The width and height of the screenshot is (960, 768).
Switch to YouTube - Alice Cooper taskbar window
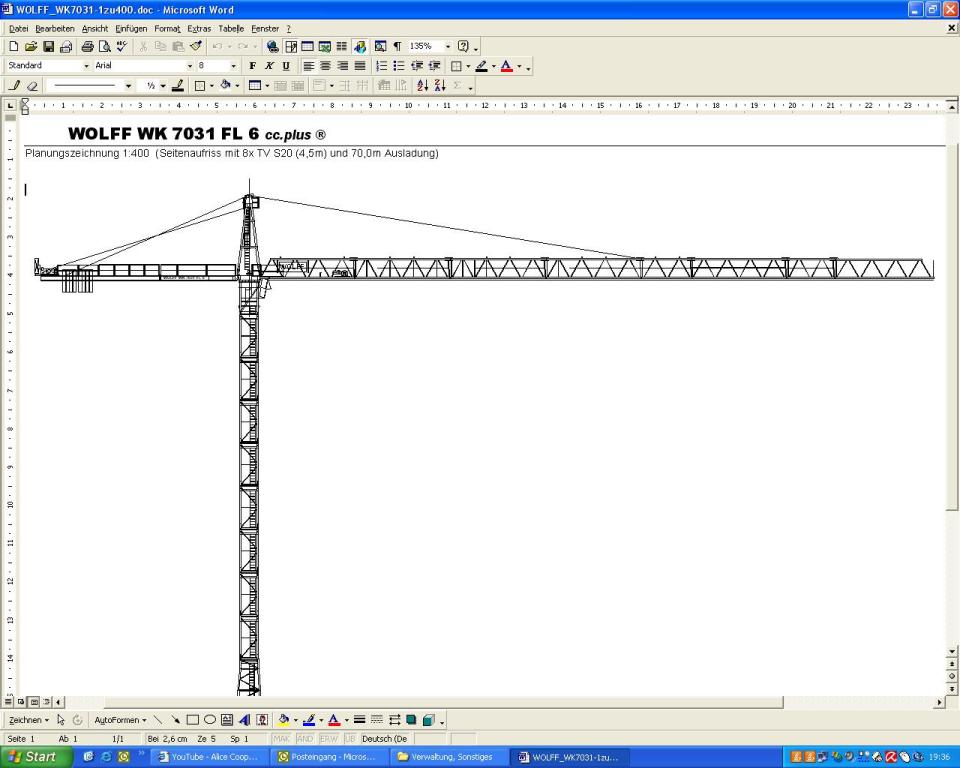click(209, 757)
